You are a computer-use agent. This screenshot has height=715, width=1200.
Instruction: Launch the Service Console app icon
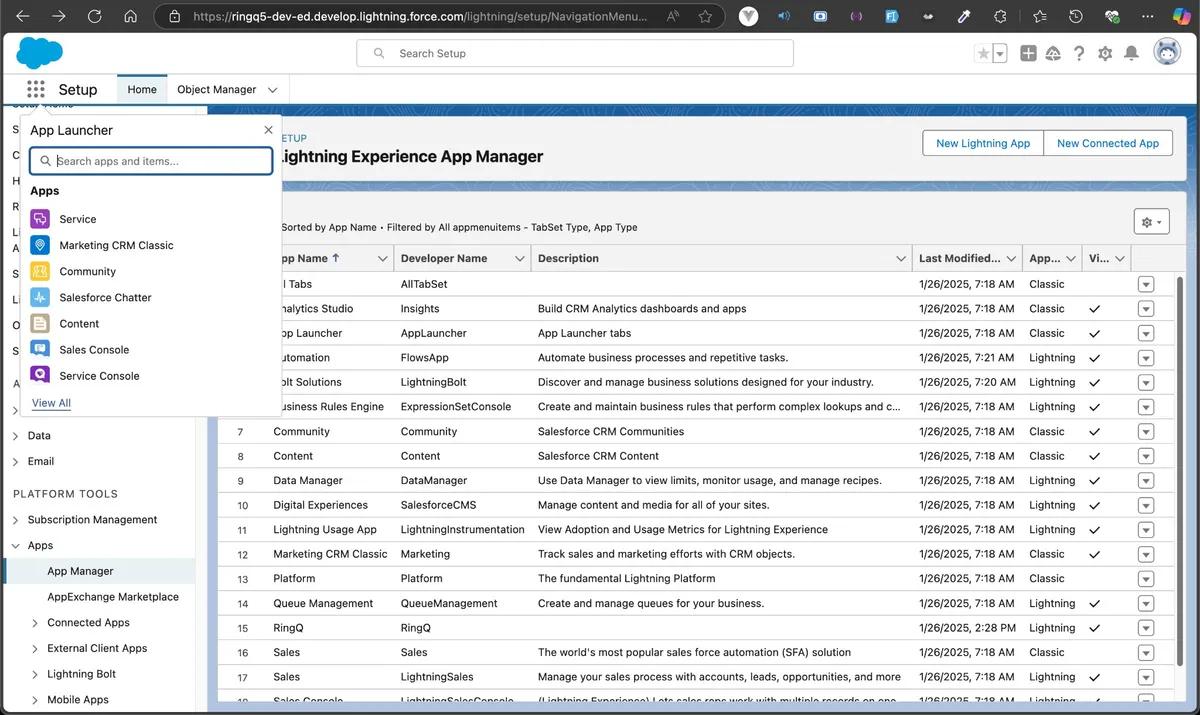pyautogui.click(x=40, y=375)
